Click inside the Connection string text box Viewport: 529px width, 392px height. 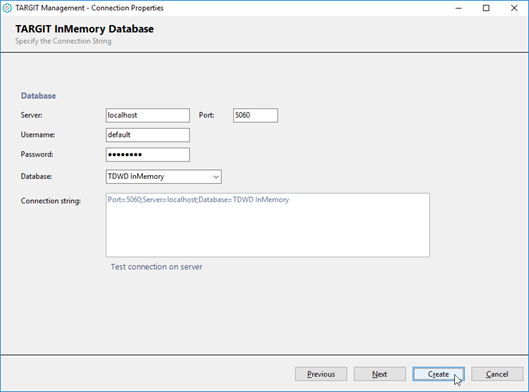pos(268,225)
